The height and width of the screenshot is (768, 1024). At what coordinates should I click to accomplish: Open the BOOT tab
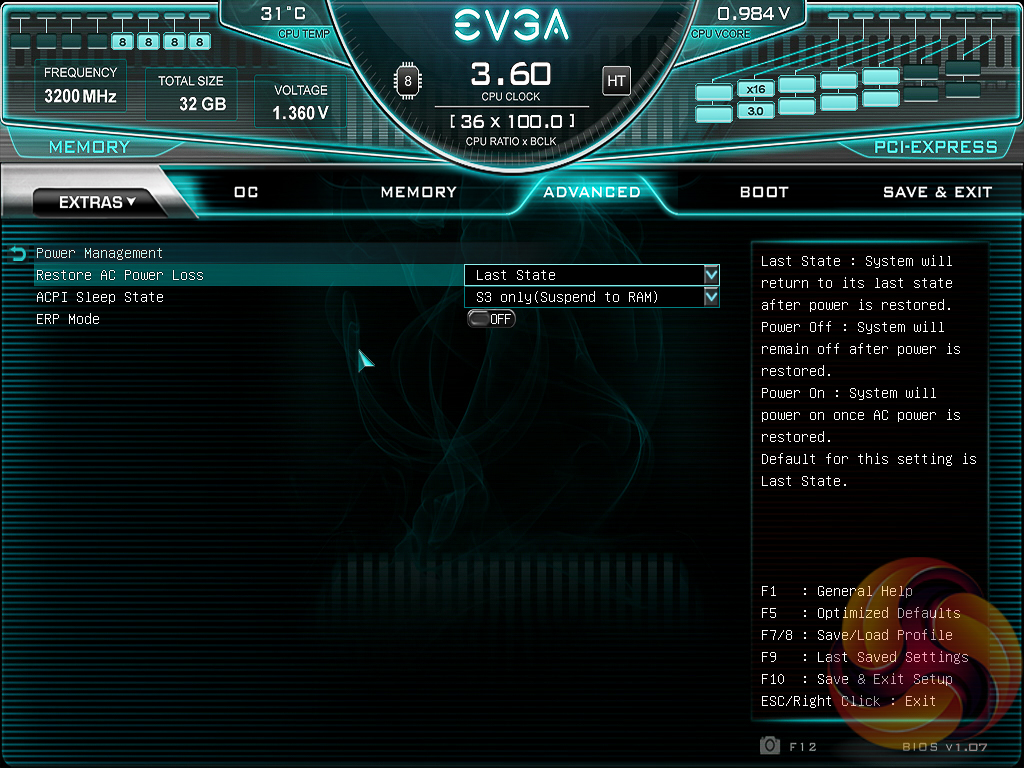coord(764,192)
